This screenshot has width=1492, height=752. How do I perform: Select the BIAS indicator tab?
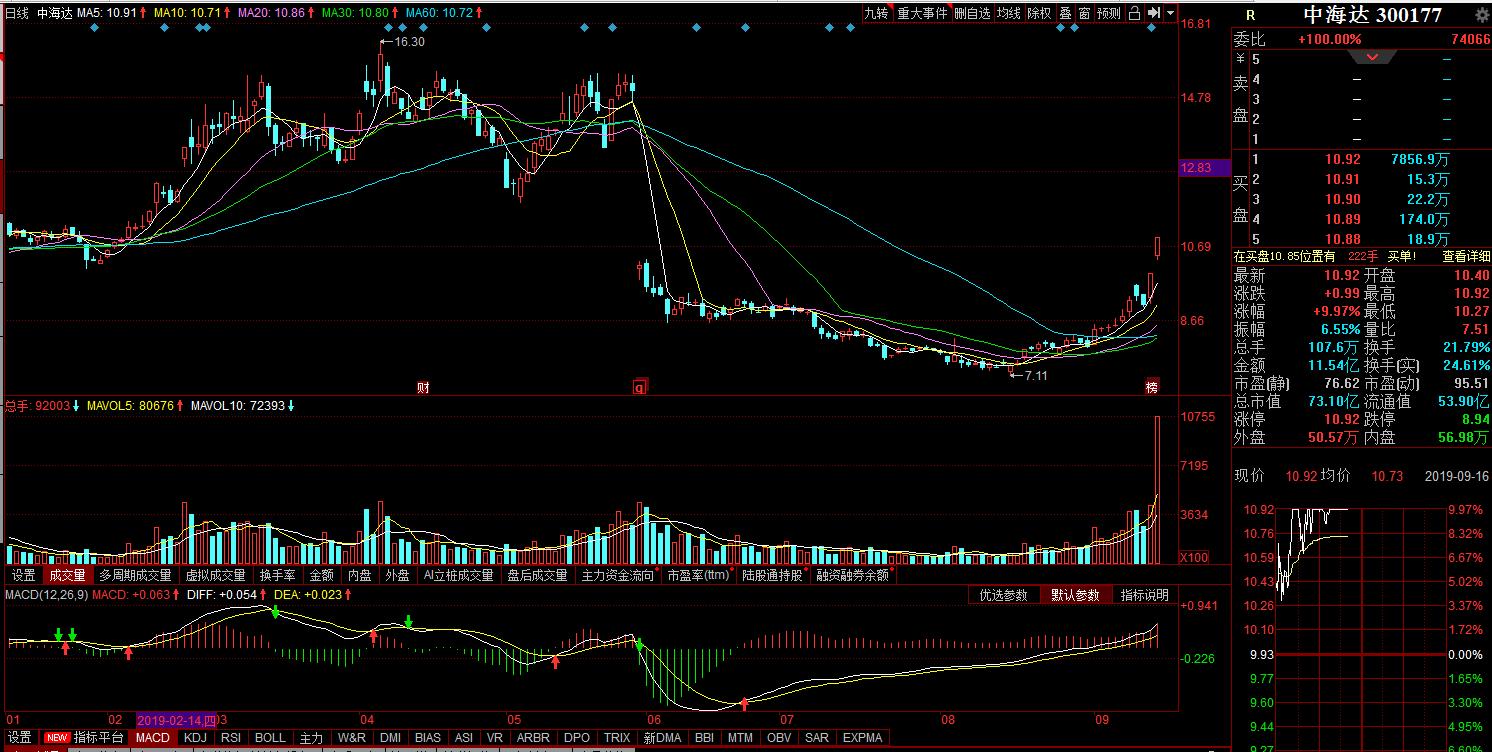point(428,738)
